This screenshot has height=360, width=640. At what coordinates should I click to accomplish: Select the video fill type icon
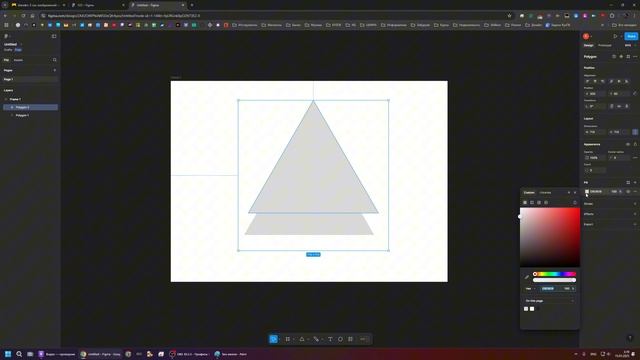point(546,202)
